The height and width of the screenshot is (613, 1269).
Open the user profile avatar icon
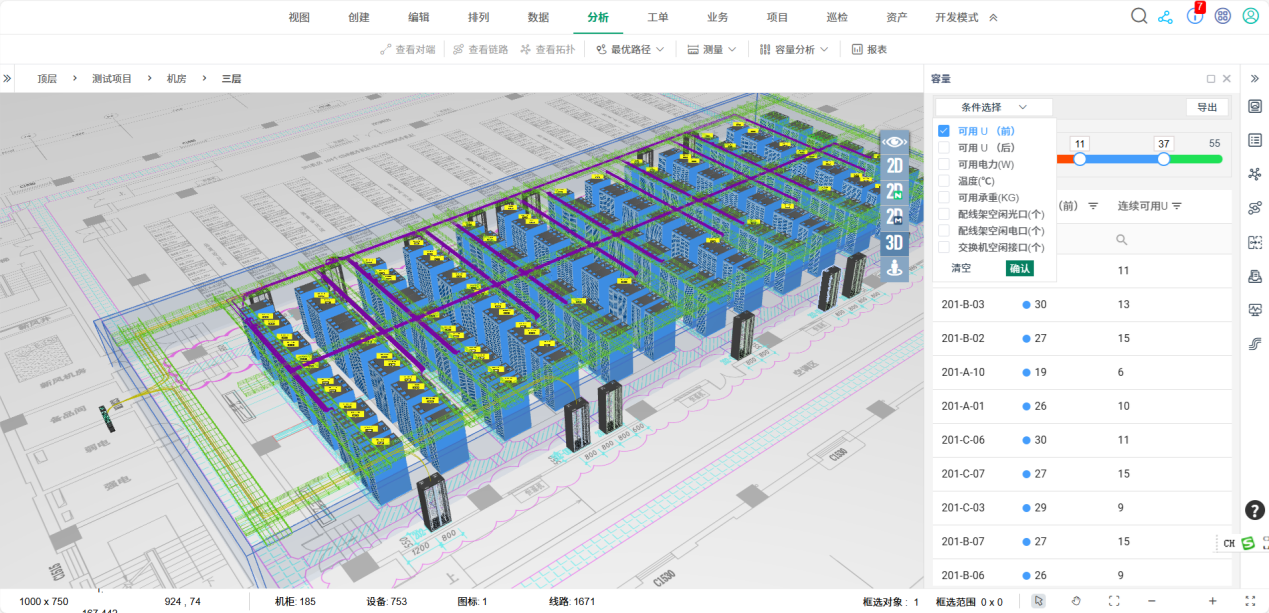click(1250, 16)
